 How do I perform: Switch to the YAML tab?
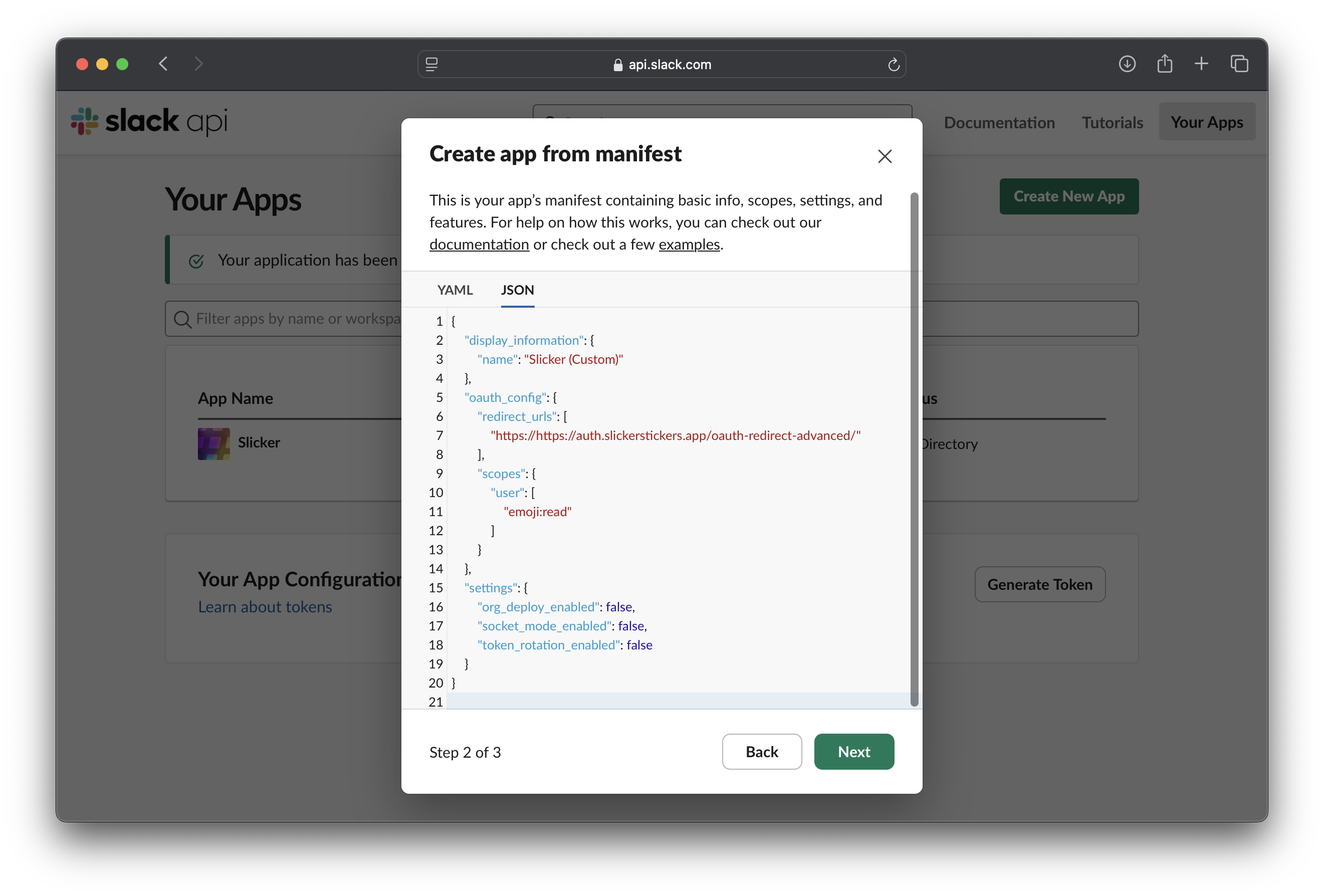coord(455,290)
